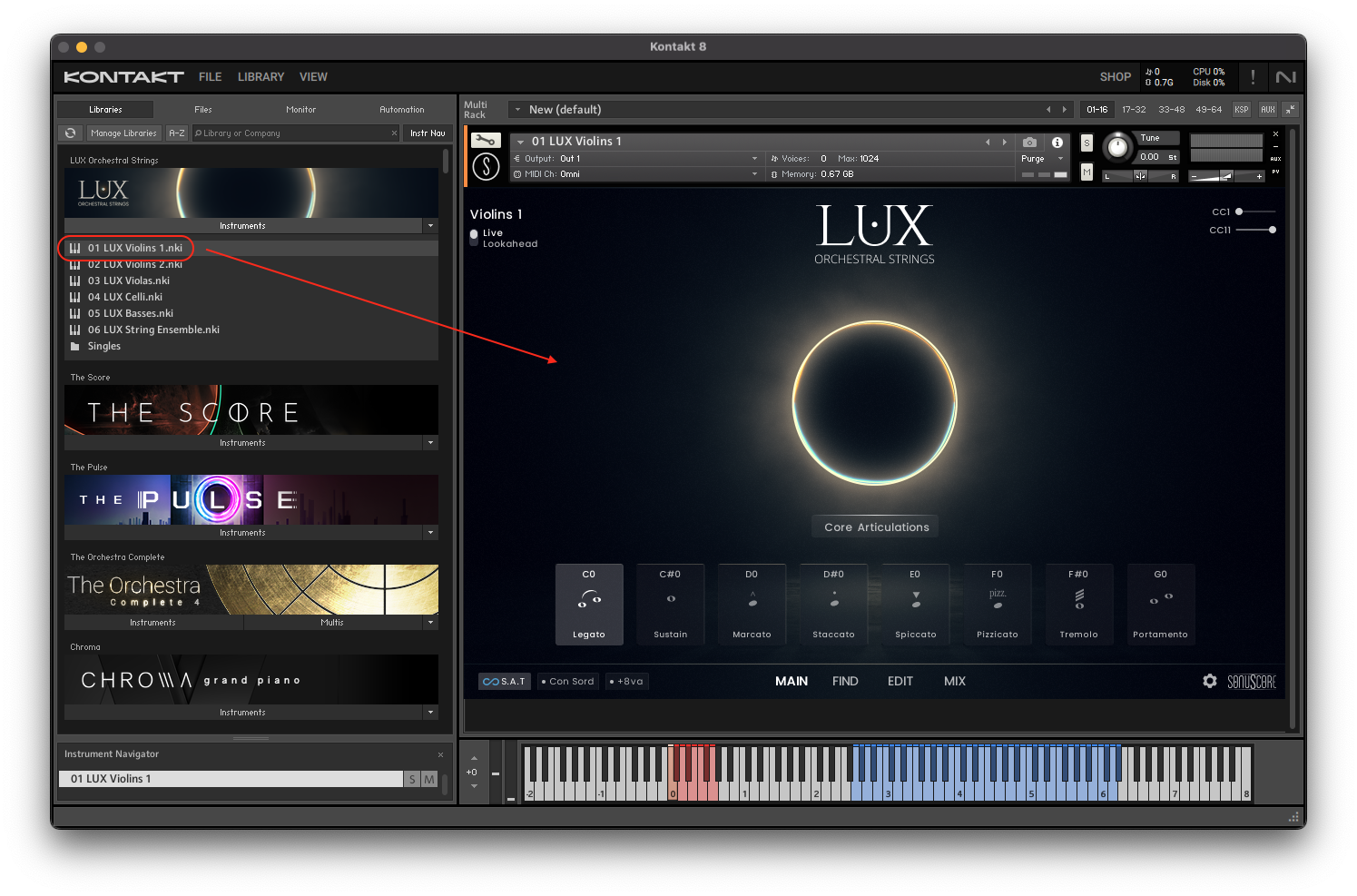The height and width of the screenshot is (896, 1357).
Task: Open the Purge dropdown menu
Action: click(1041, 159)
